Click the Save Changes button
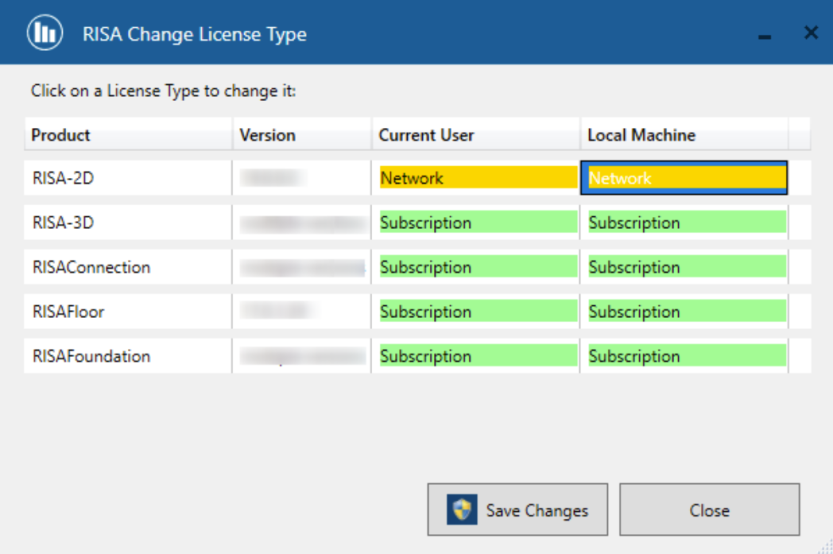Screen dimensions: 833x554 click(517, 509)
